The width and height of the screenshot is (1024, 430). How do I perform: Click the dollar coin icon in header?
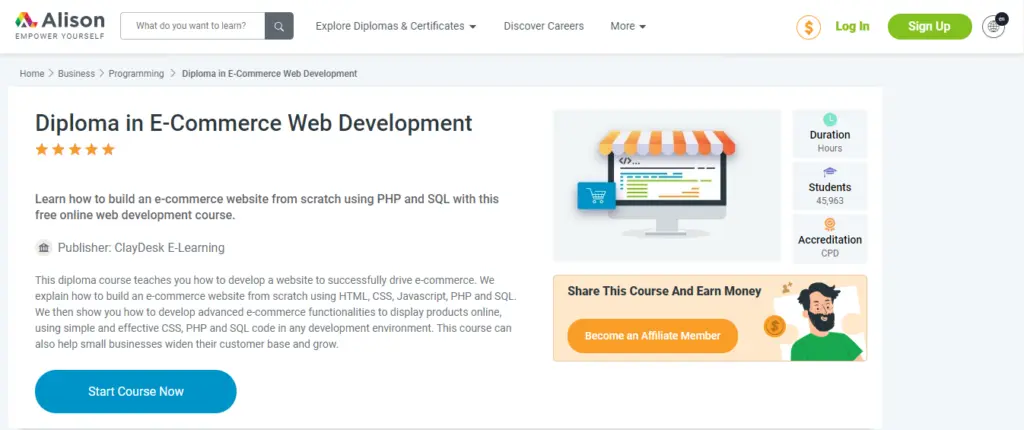[x=808, y=27]
